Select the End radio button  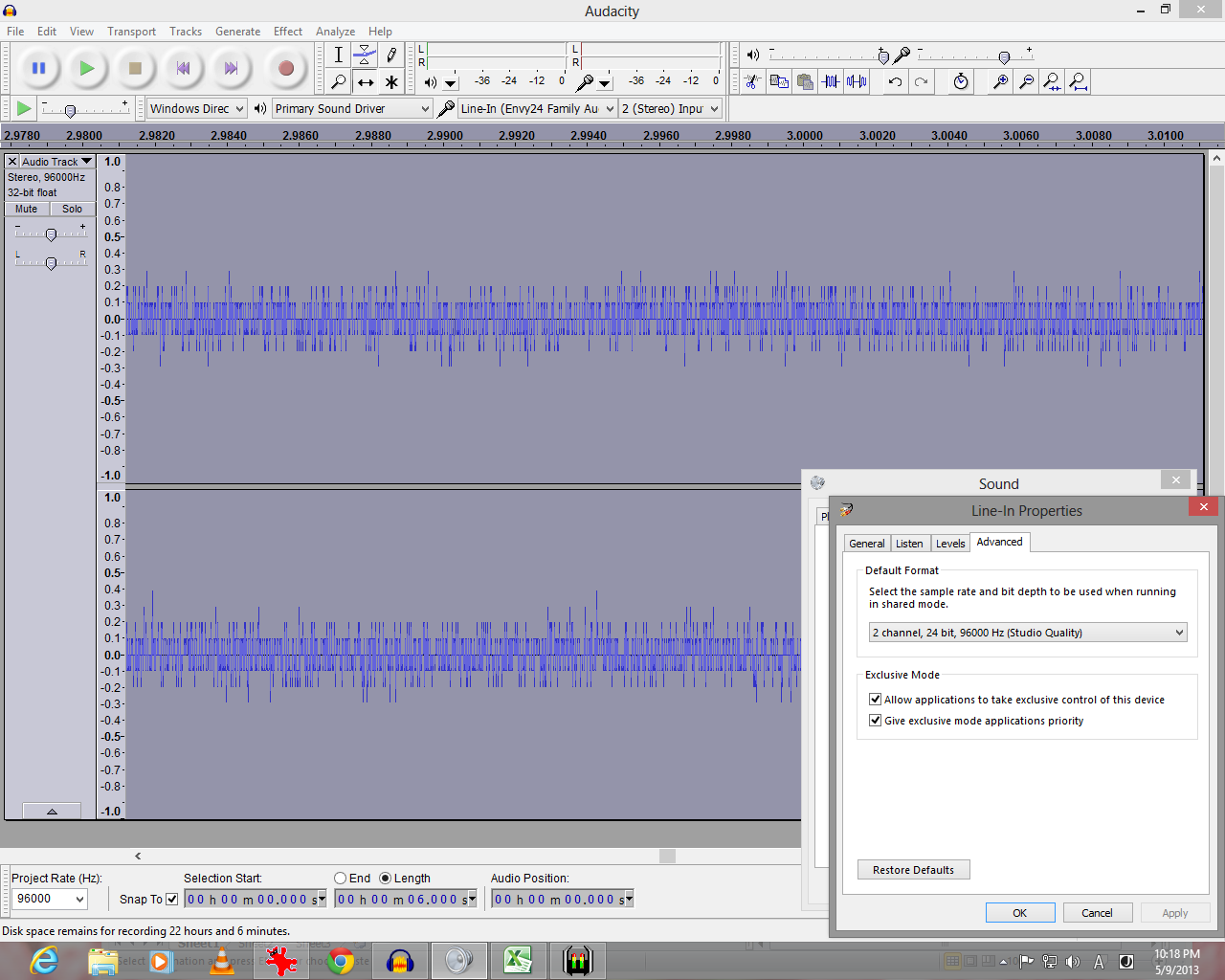[x=340, y=878]
